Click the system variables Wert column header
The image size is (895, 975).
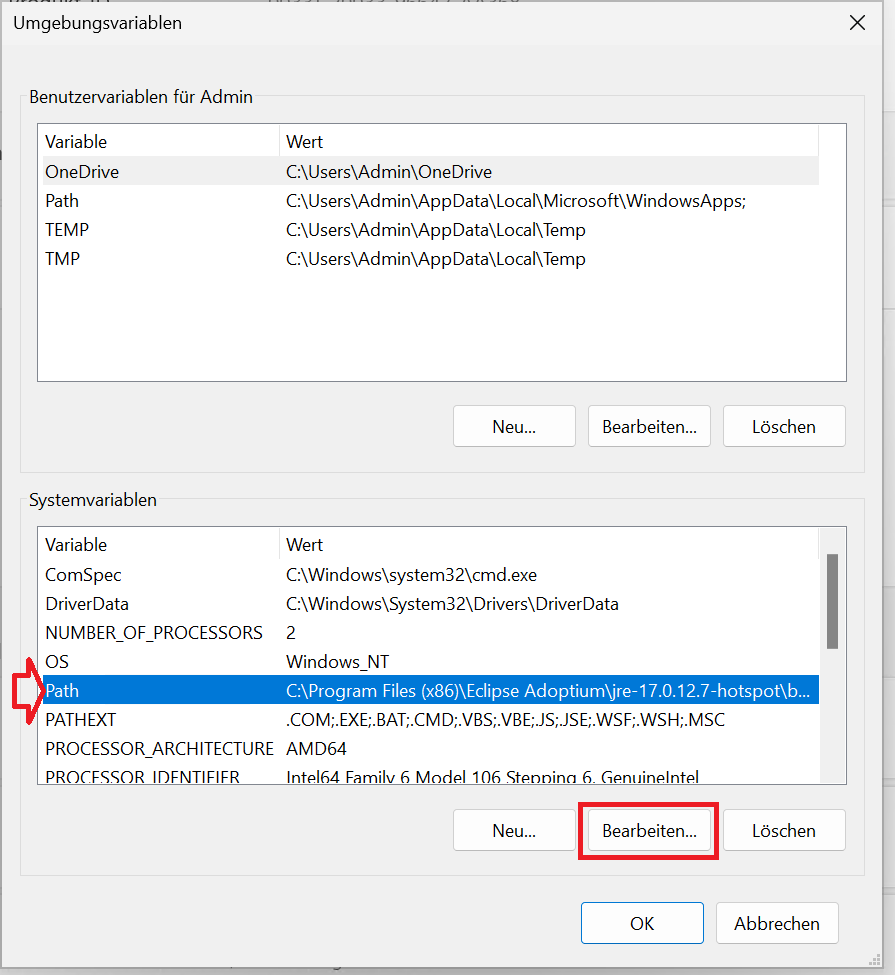tap(549, 545)
